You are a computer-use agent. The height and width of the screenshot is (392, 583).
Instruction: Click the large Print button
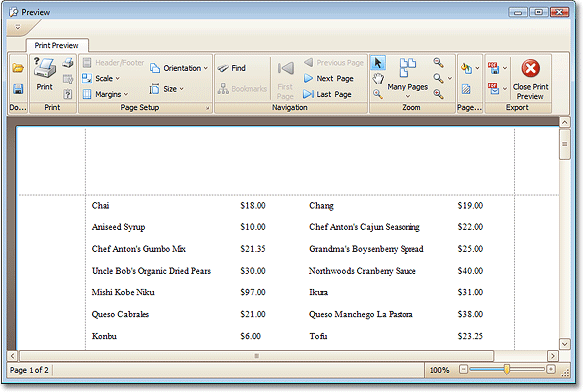point(45,74)
